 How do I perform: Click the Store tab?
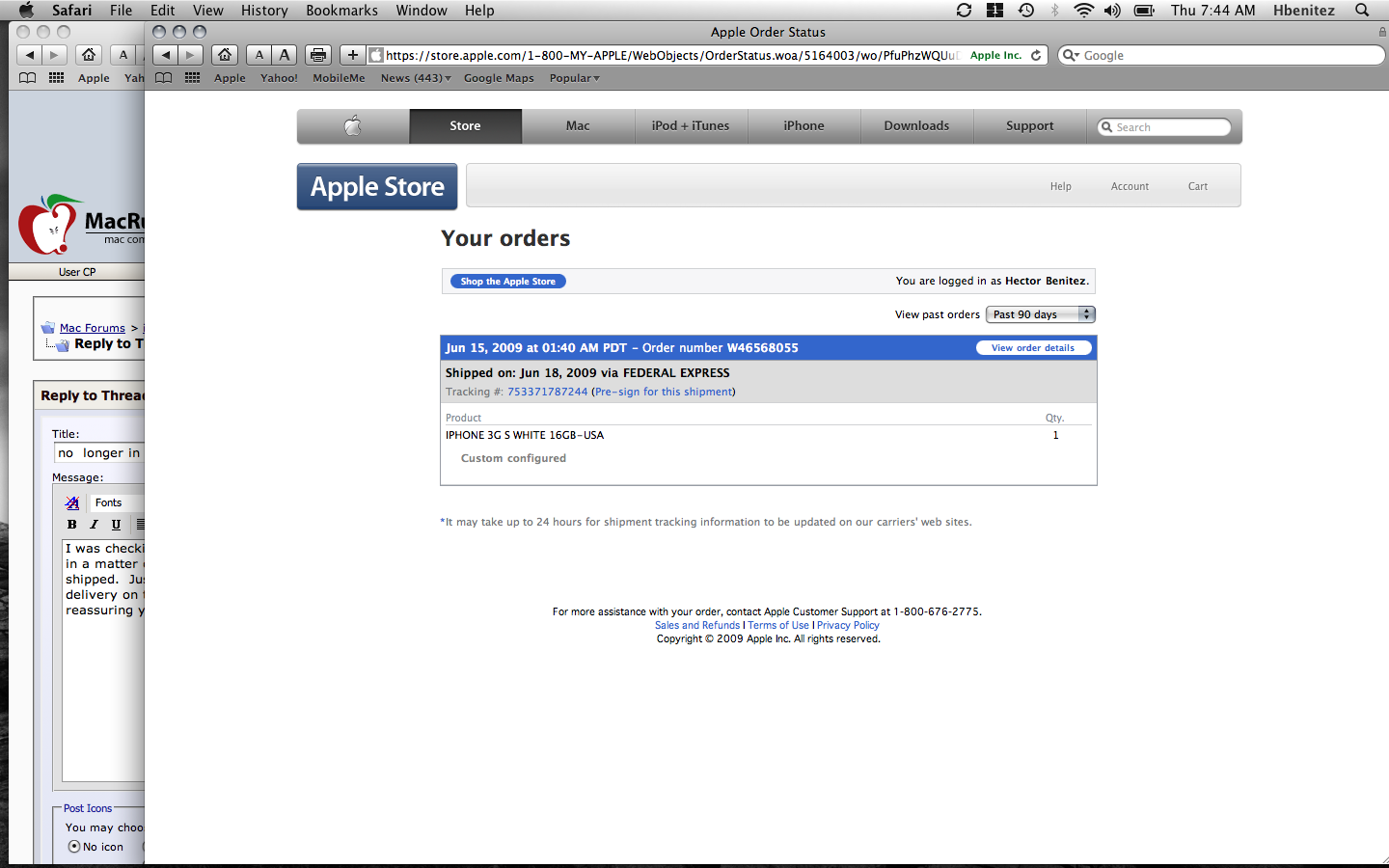[x=465, y=125]
